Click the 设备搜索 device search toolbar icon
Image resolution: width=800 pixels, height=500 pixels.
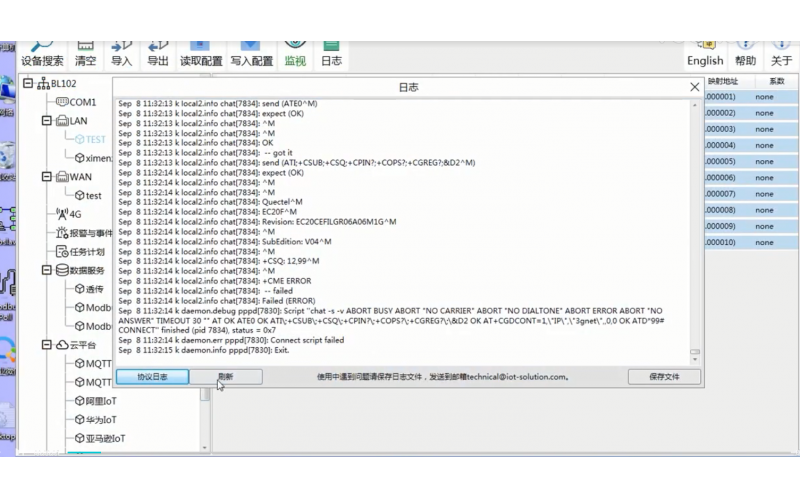click(x=42, y=52)
